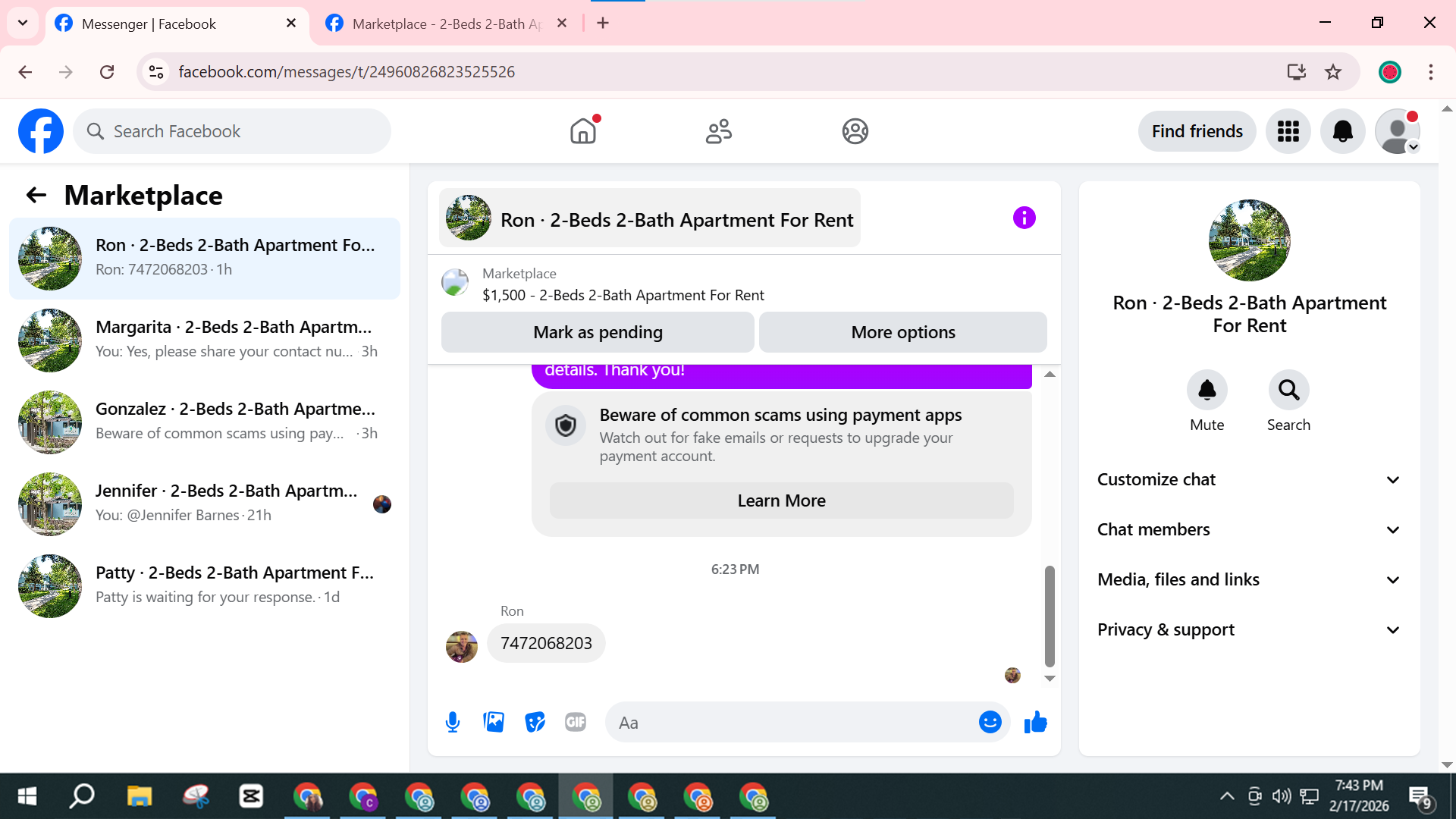Mute this conversation

tap(1207, 390)
